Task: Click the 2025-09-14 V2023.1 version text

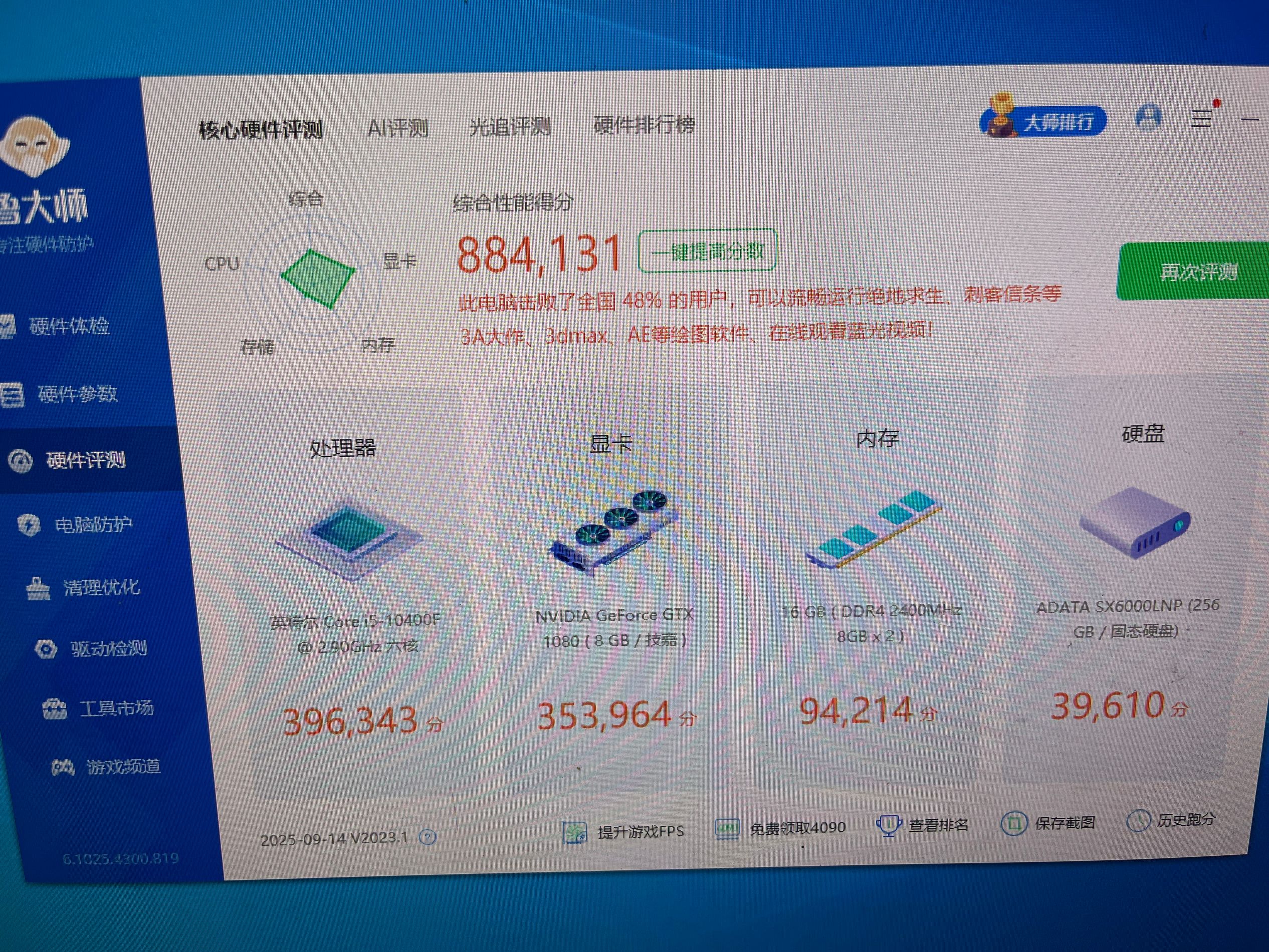Action: 334,839
